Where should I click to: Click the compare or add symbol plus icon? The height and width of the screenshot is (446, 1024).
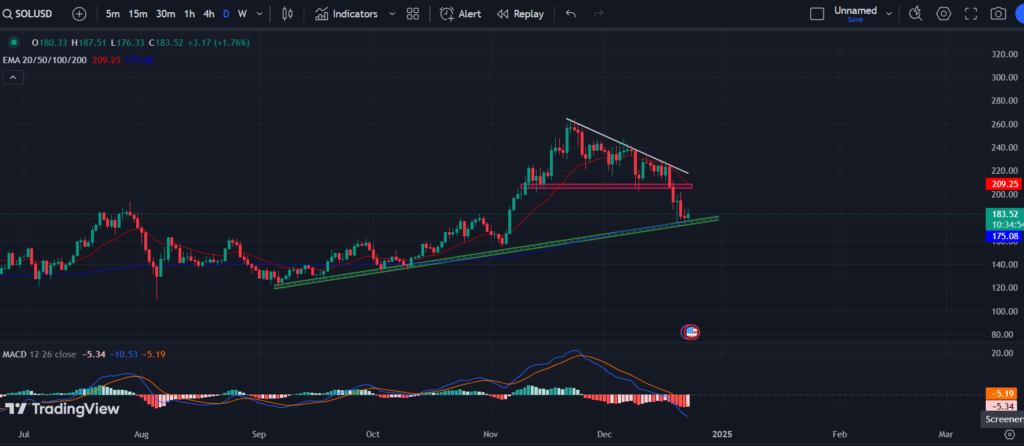click(x=79, y=14)
